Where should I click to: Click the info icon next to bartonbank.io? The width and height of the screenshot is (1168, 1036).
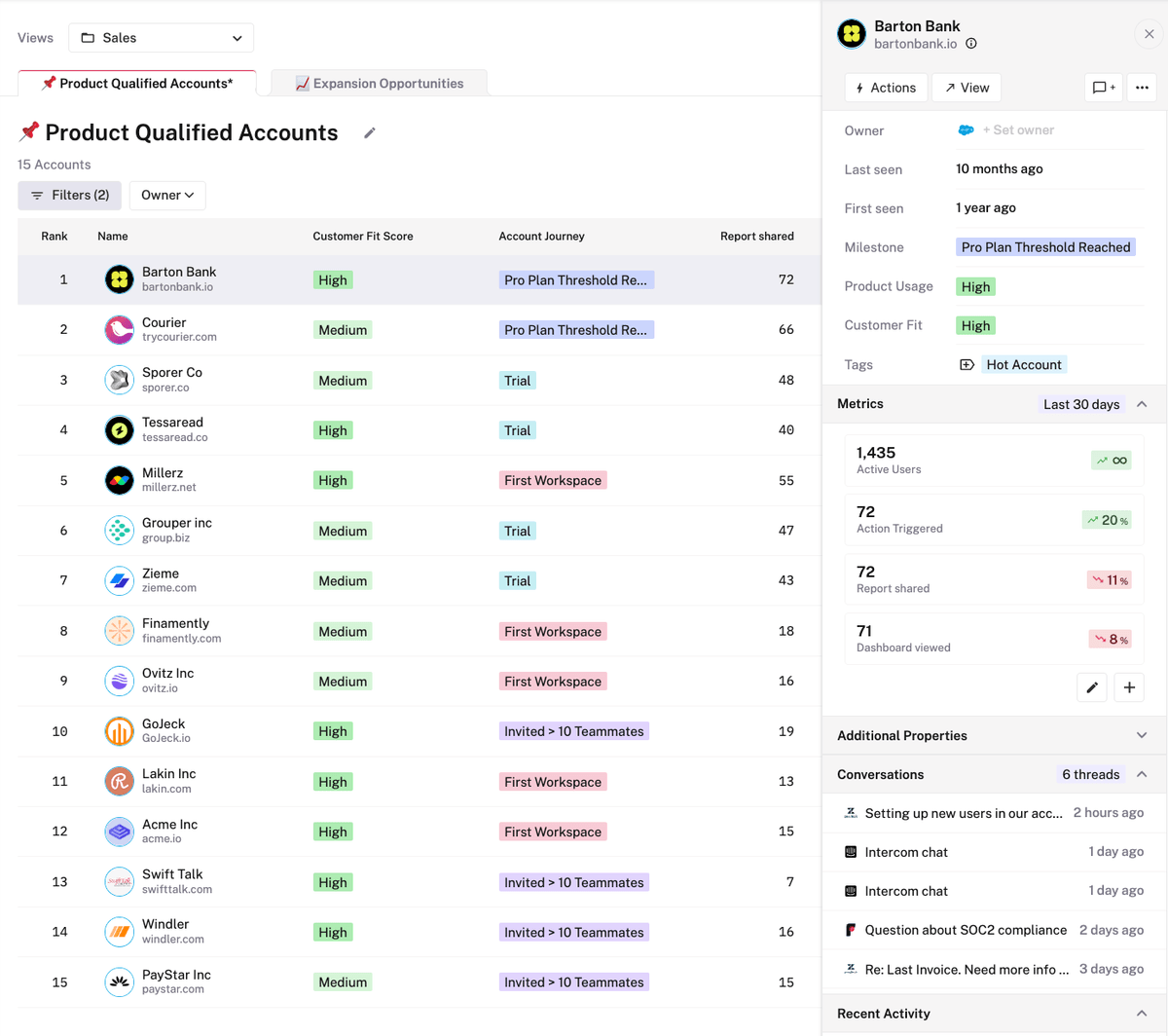(971, 44)
